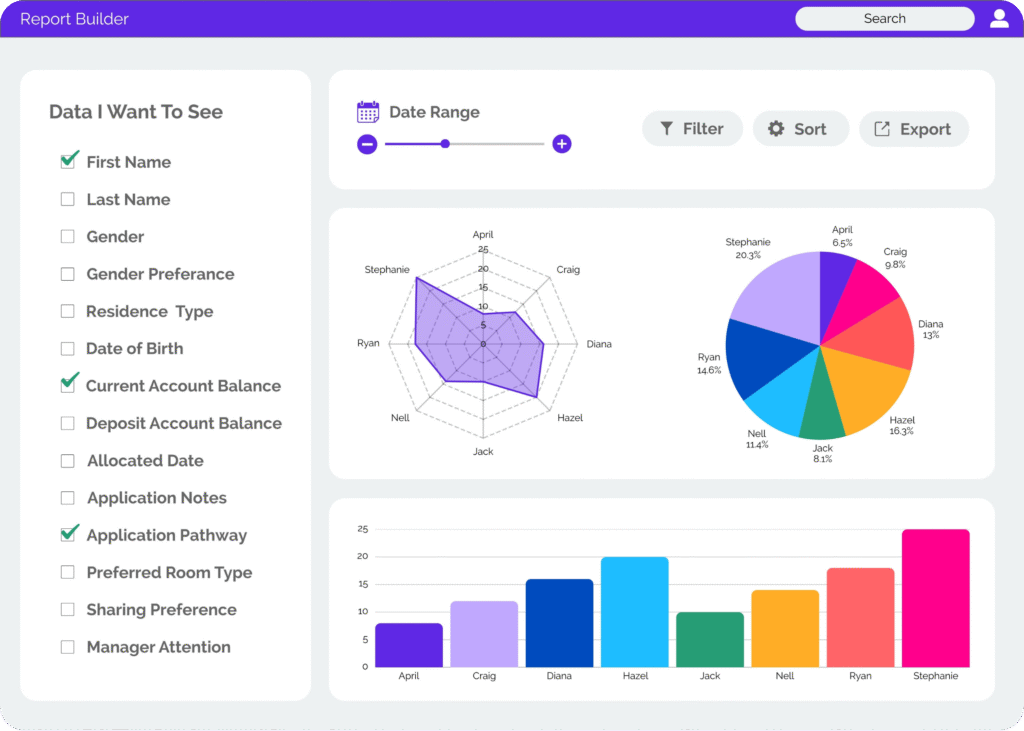The image size is (1024, 731).
Task: Click the Export button
Action: [914, 129]
